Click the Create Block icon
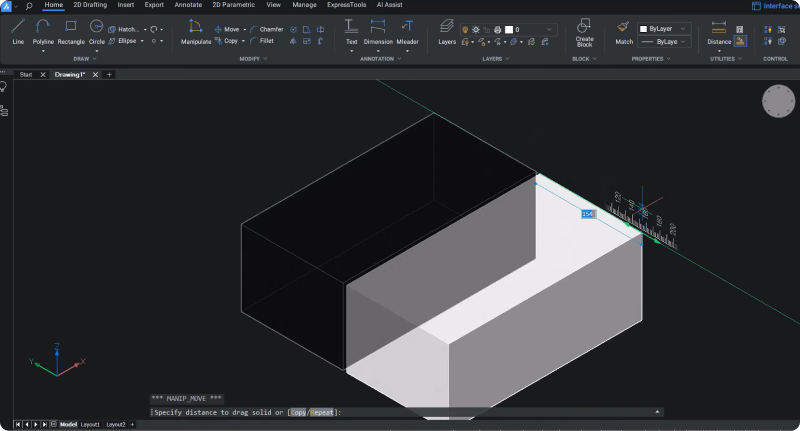The width and height of the screenshot is (800, 431). coord(584,28)
